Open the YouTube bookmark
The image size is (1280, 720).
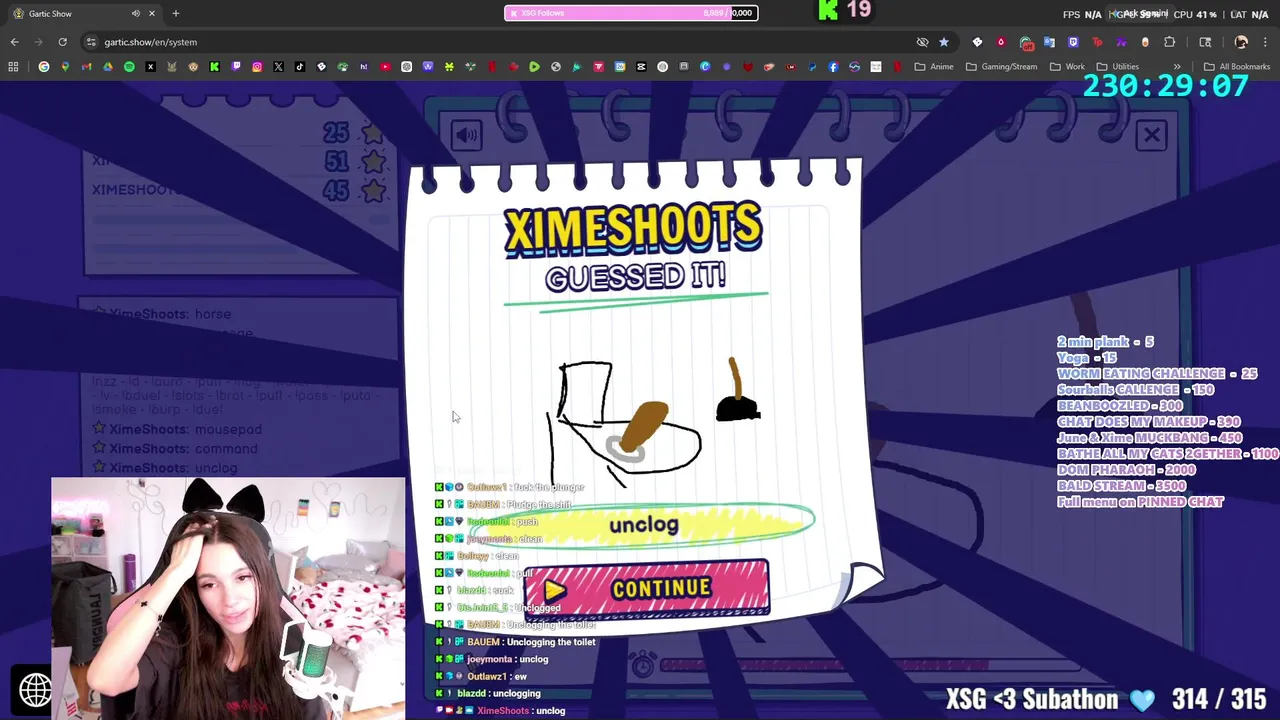(x=385, y=67)
